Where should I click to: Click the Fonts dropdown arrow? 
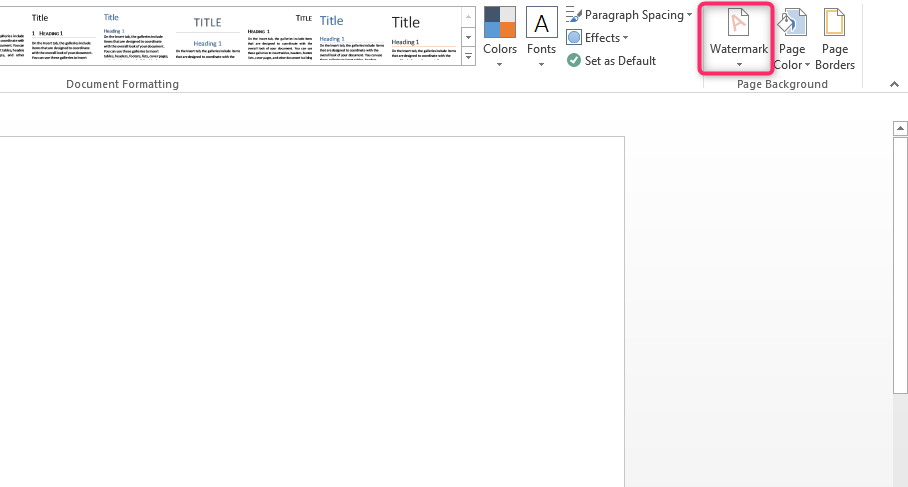pyautogui.click(x=541, y=65)
